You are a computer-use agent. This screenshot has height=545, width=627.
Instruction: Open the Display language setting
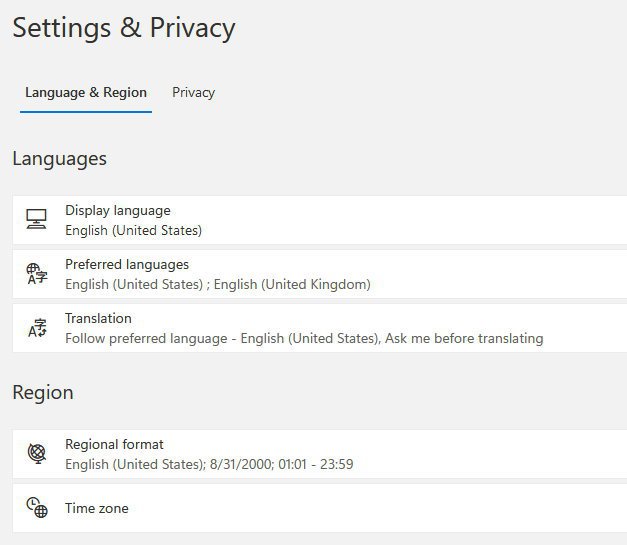(x=319, y=220)
